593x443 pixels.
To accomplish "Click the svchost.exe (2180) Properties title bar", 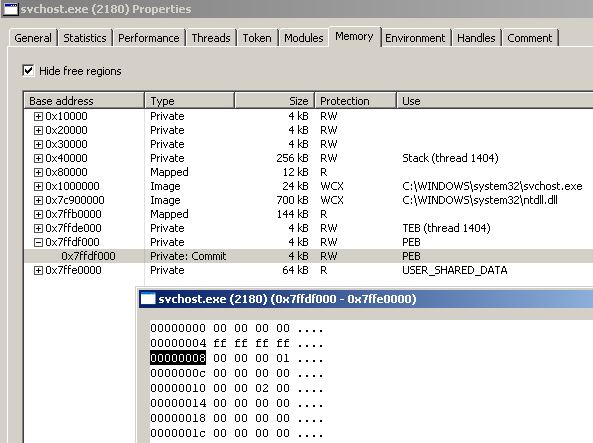I will 296,9.
